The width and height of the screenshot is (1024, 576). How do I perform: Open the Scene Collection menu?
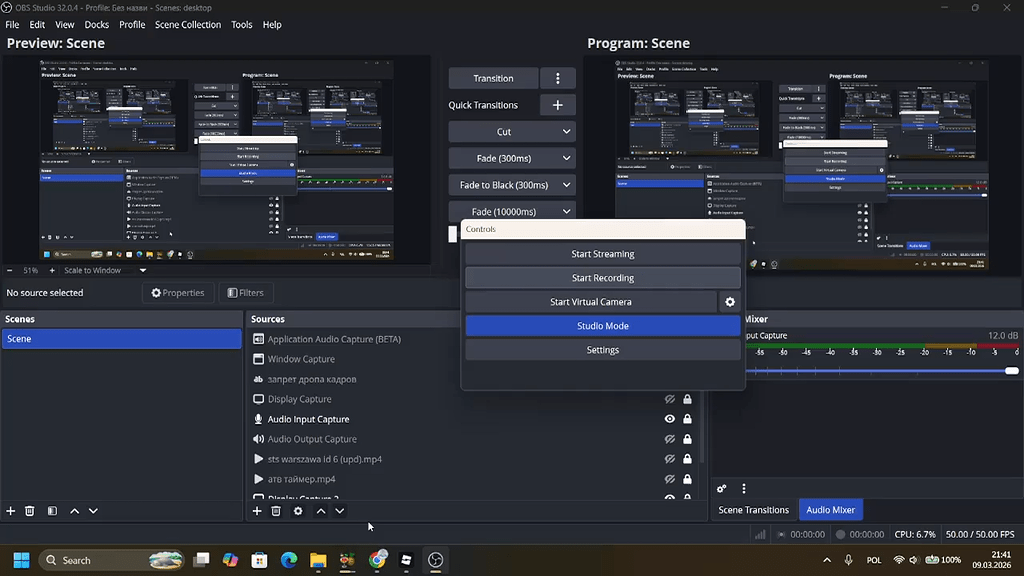187,25
